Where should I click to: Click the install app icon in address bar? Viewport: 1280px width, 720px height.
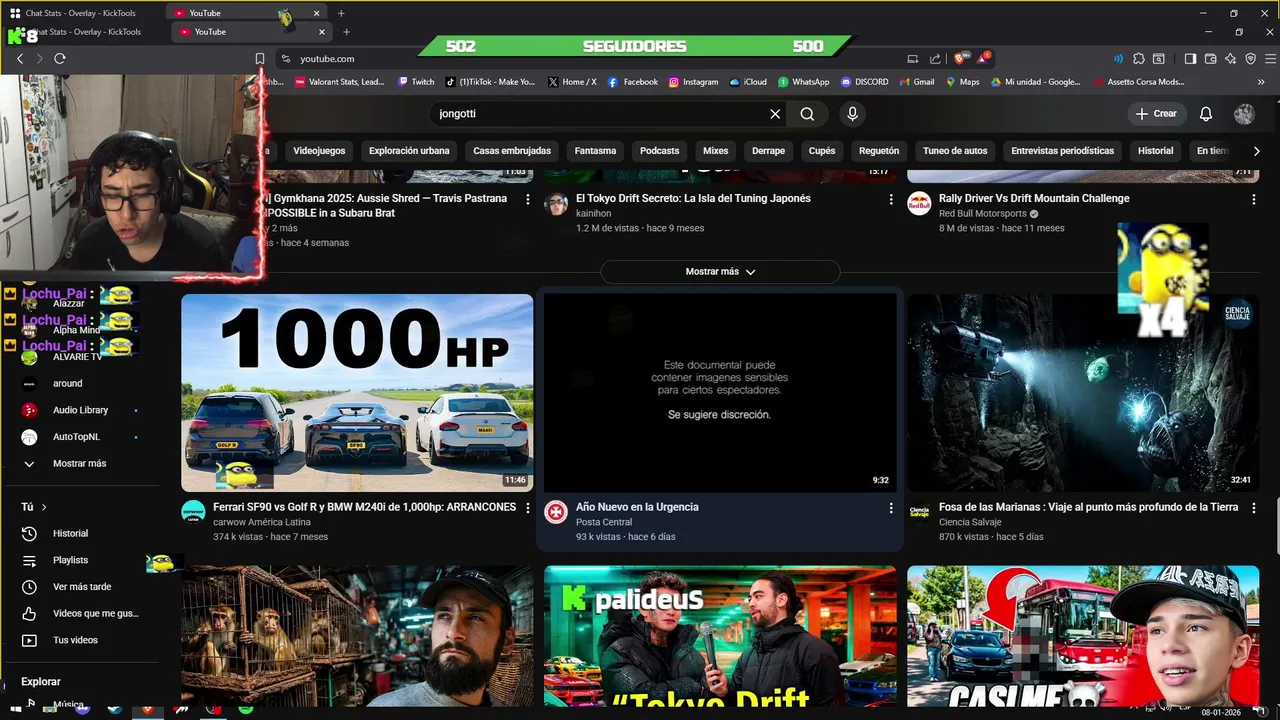(x=913, y=59)
